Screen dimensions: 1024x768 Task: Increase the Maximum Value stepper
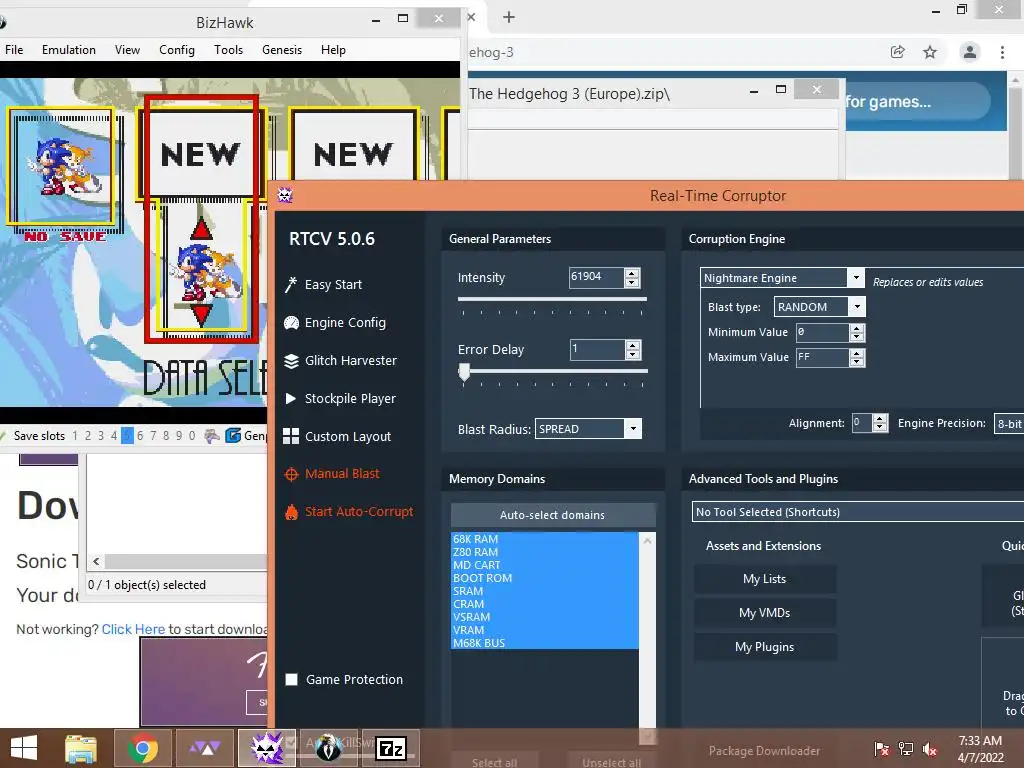[x=857, y=353]
